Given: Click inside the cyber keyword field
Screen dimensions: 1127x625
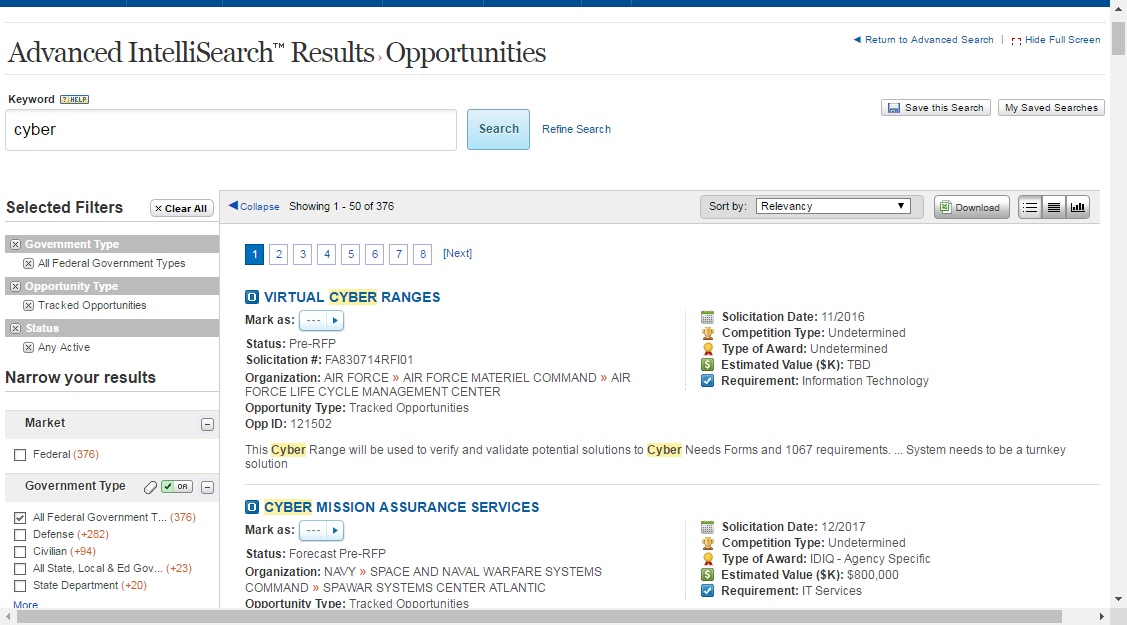Looking at the screenshot, I should click(230, 130).
